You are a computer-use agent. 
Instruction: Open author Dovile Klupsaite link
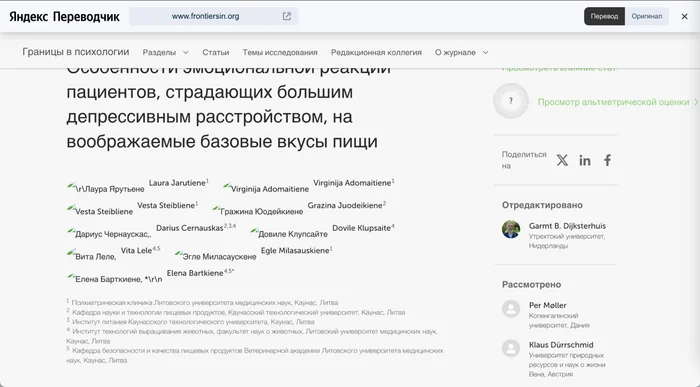click(x=362, y=228)
